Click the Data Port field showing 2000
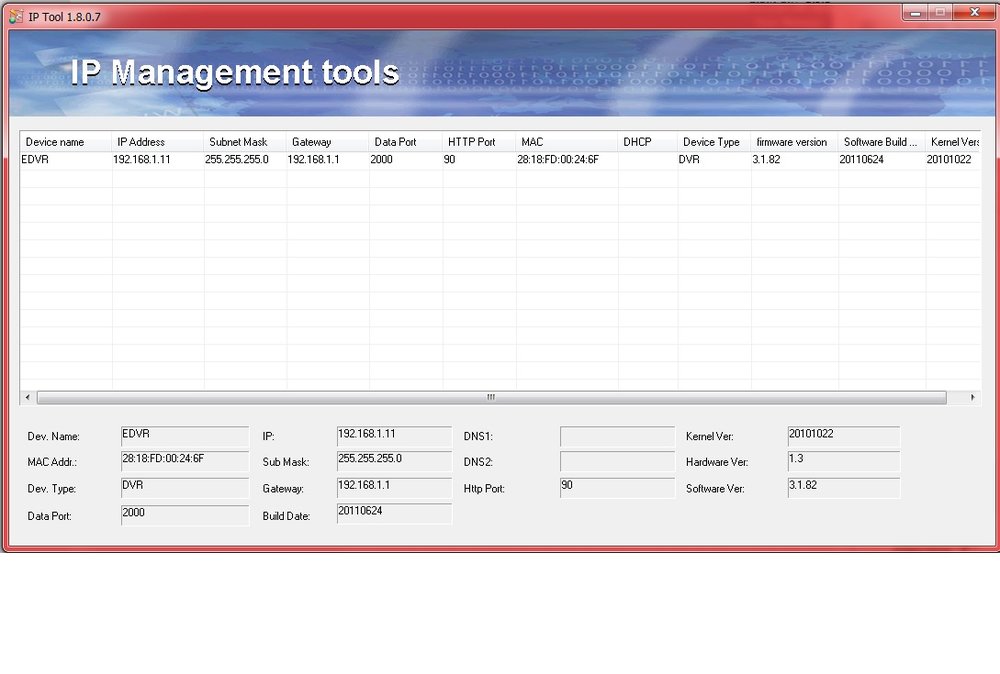Screen dimensions: 1000x674 point(185,515)
